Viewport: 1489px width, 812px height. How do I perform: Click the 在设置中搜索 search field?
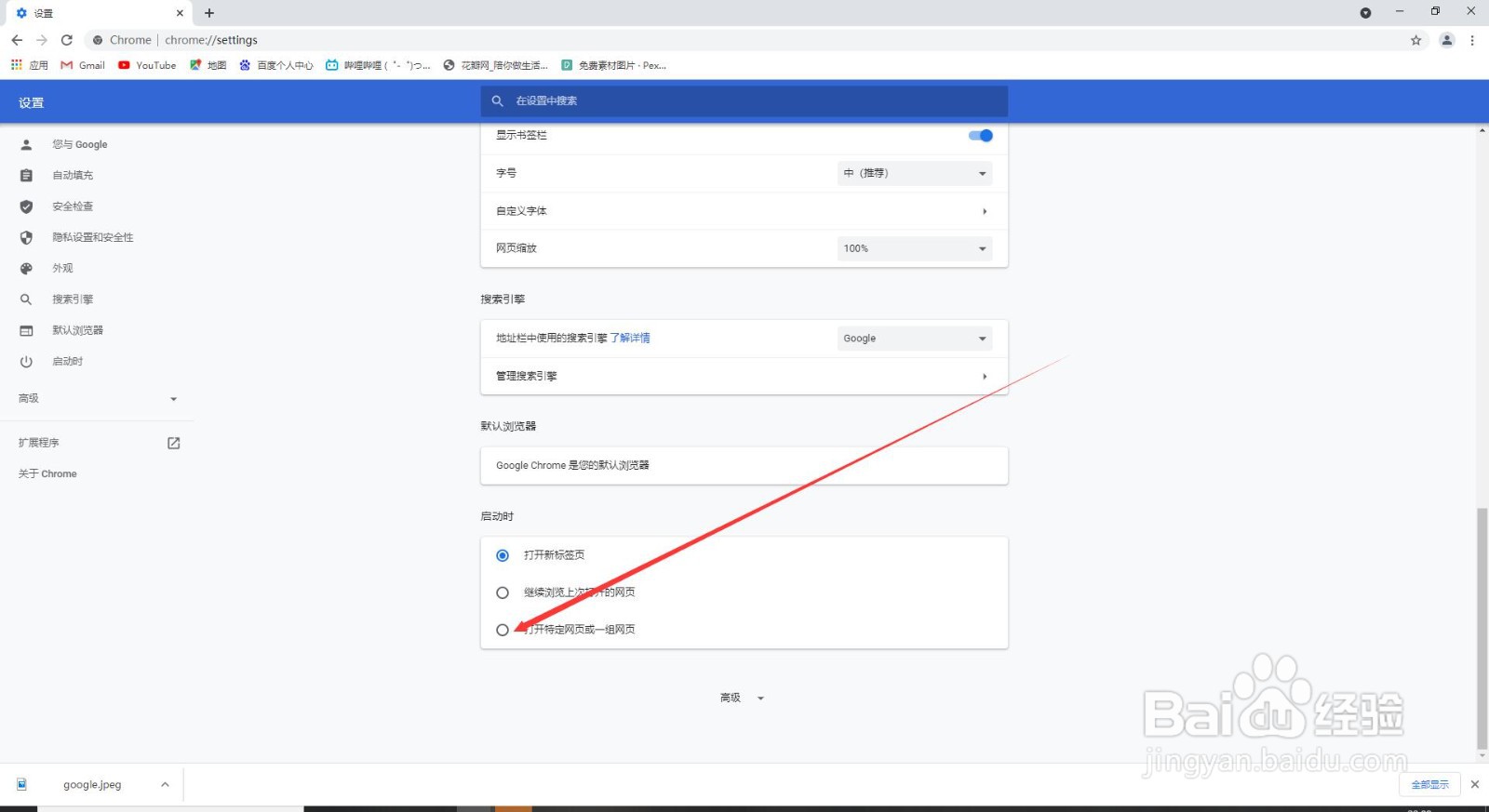tap(744, 100)
